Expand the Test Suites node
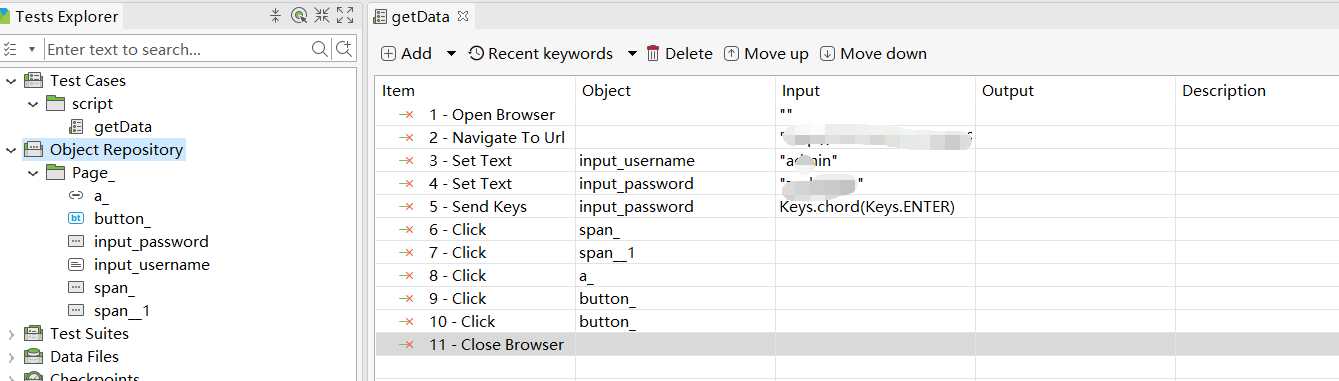 click(x=10, y=333)
